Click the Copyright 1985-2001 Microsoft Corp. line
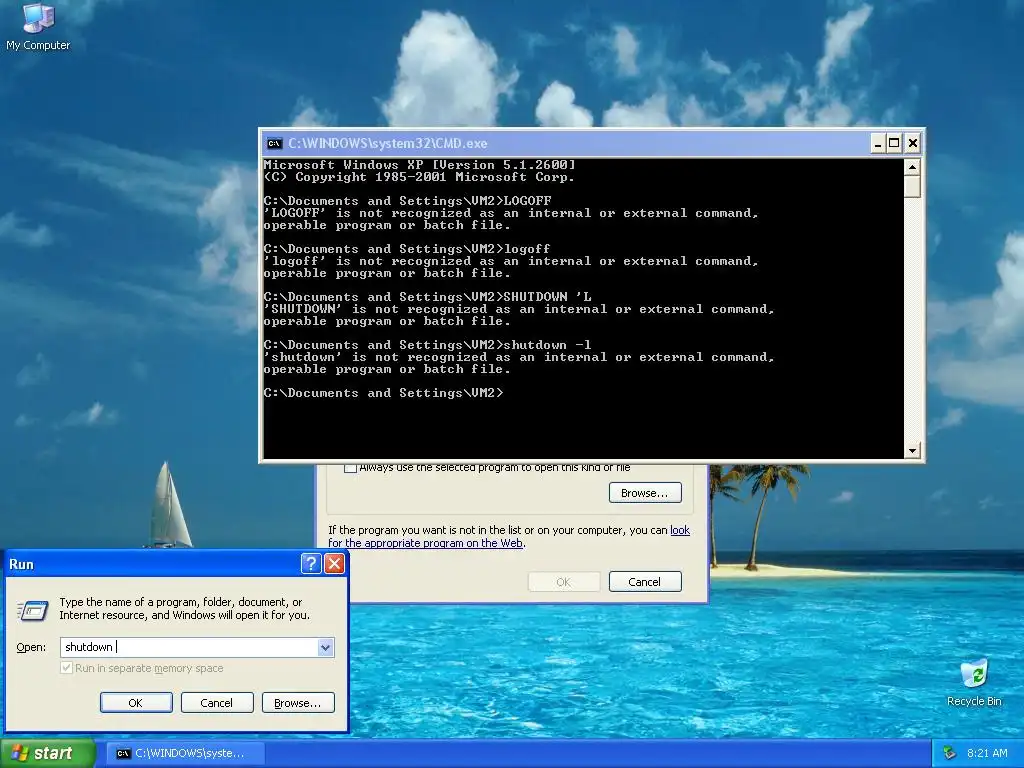Screen dimensions: 1024x768 [419, 177]
